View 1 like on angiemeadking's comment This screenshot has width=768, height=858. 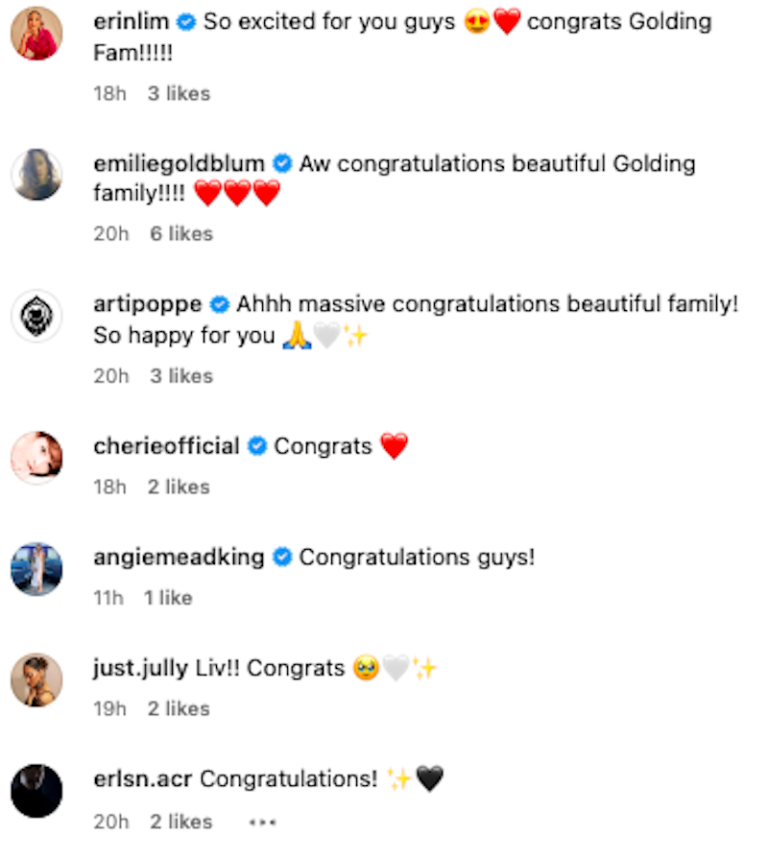tap(168, 598)
